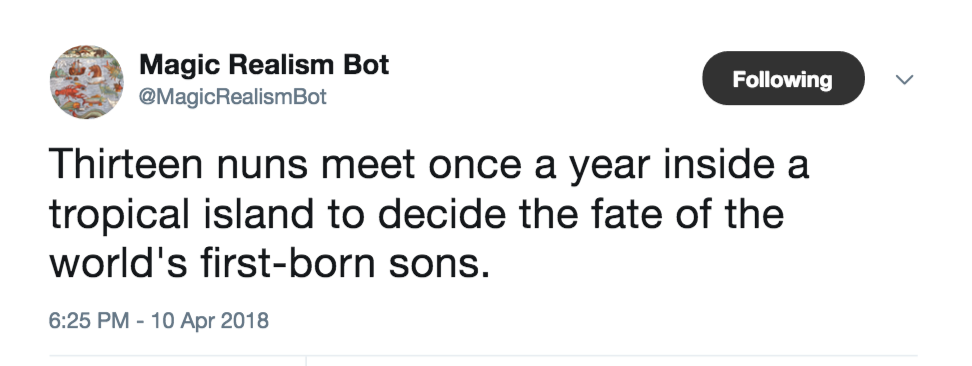972x366 pixels.
Task: Show more actions using the chevron icon
Action: click(905, 79)
